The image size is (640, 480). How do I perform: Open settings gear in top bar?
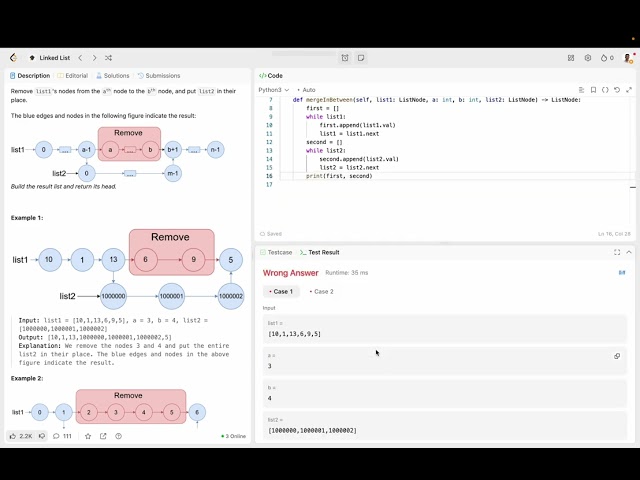588,58
